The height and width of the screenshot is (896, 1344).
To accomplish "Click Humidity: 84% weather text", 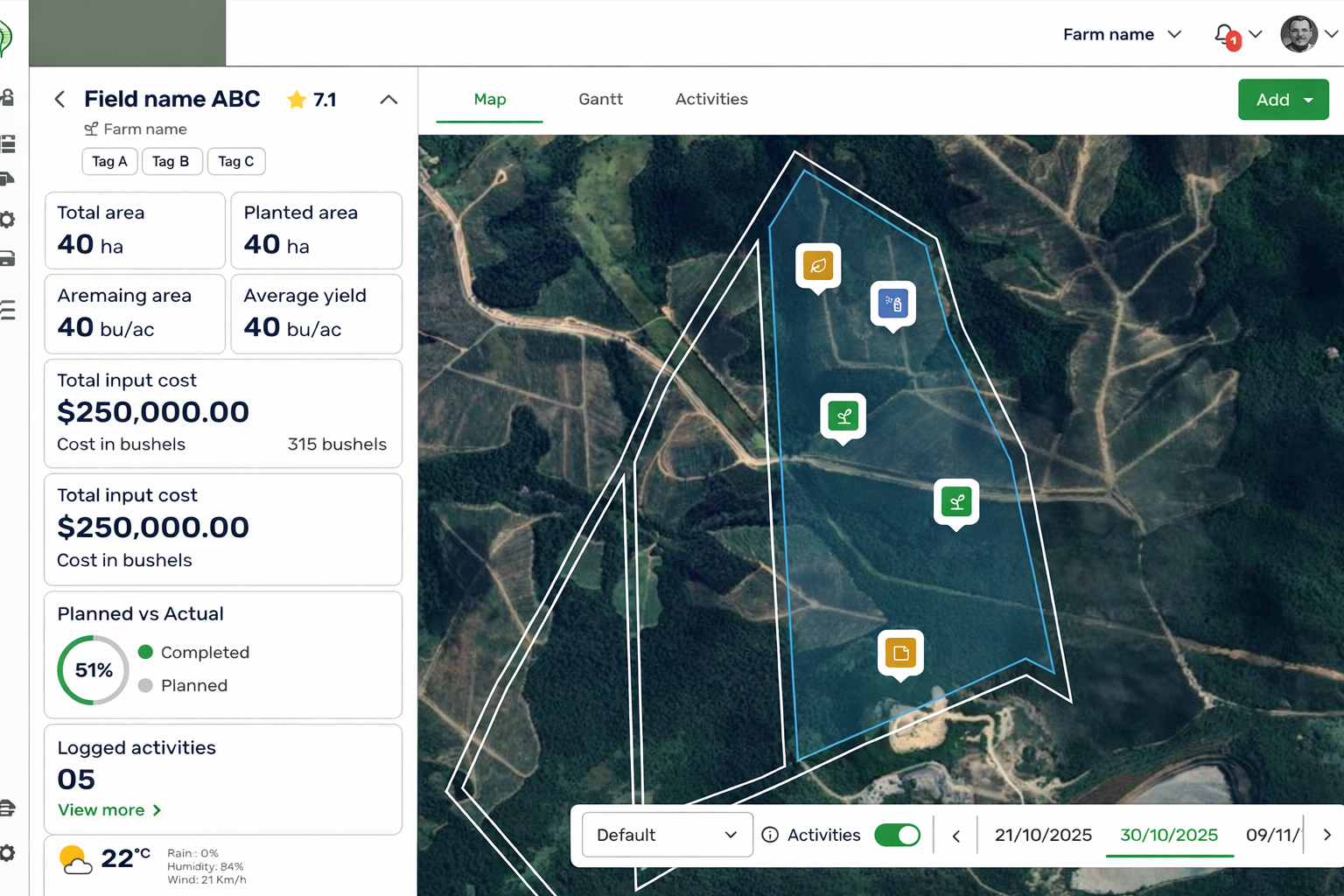I will tap(206, 866).
